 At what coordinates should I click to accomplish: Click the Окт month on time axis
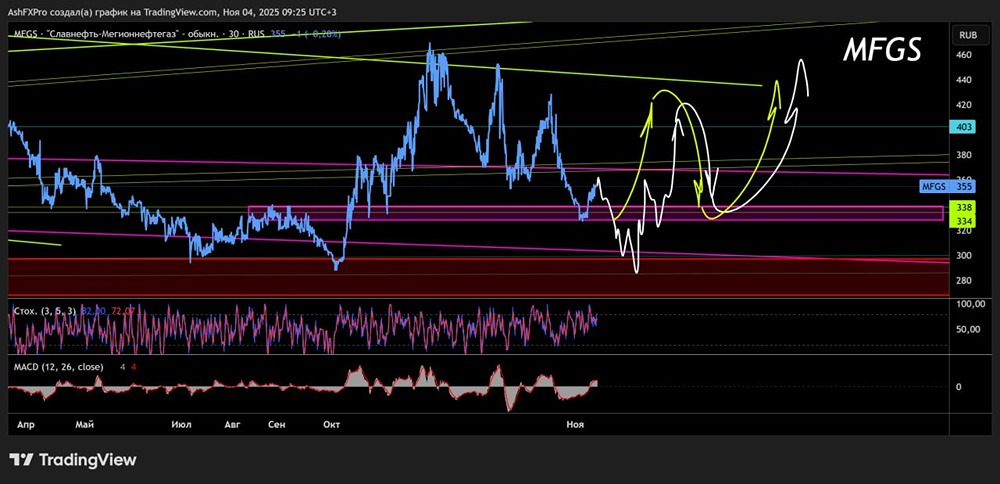tap(332, 424)
